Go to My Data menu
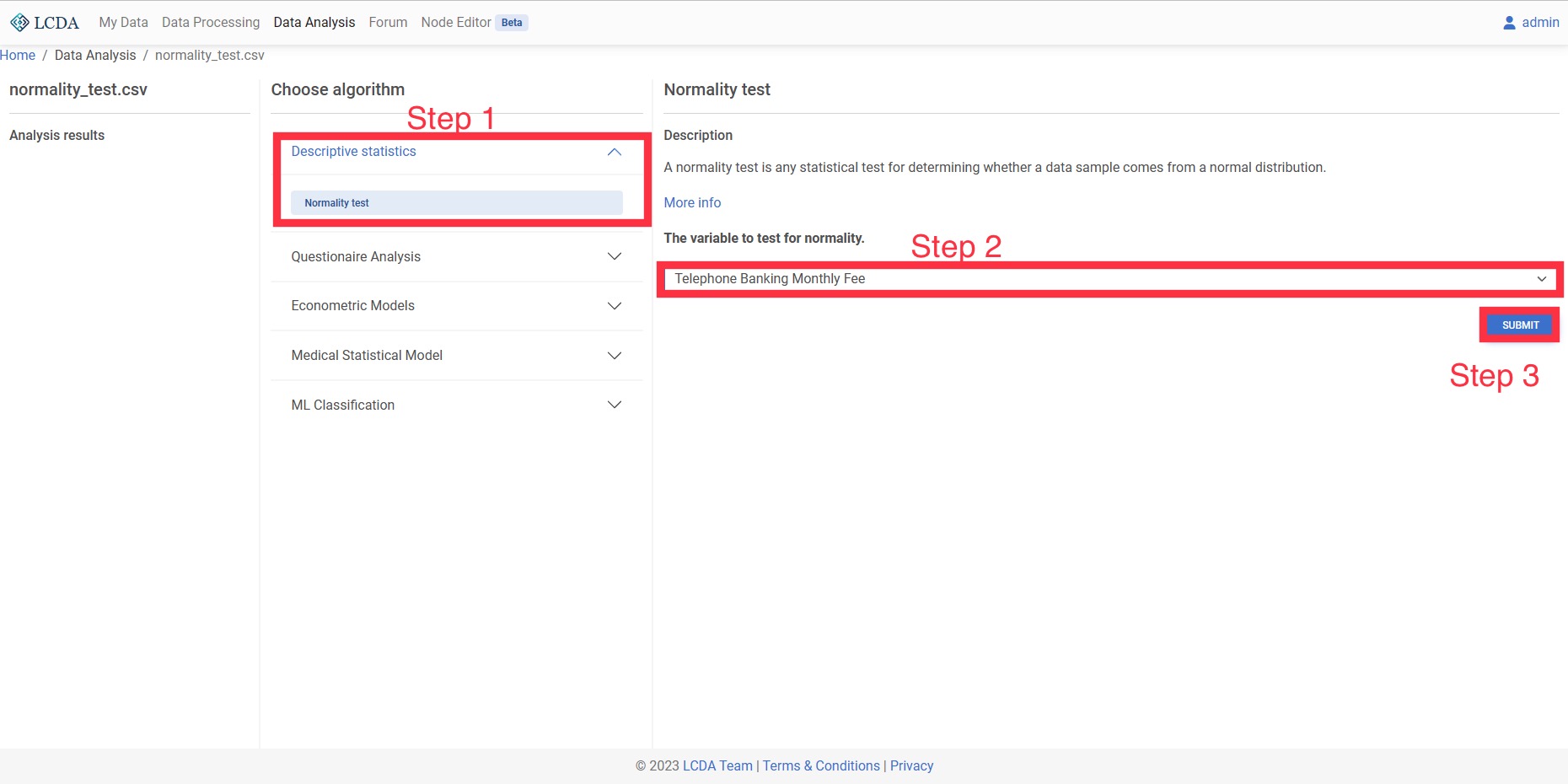 tap(123, 23)
